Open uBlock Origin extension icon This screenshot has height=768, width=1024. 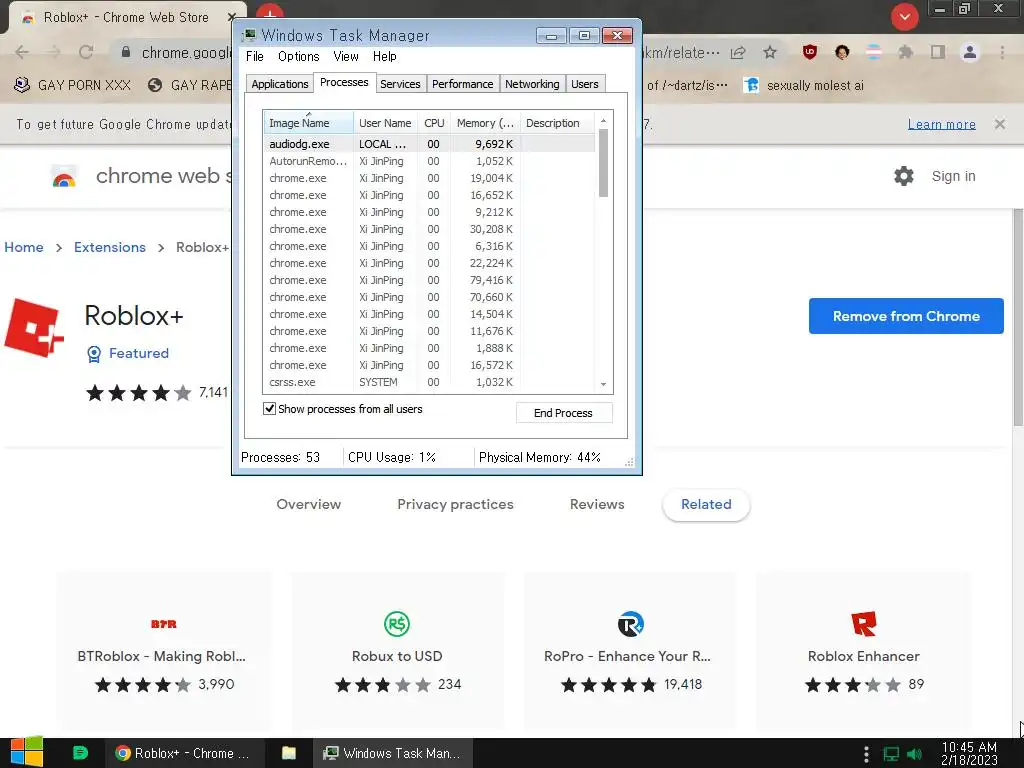coord(810,52)
